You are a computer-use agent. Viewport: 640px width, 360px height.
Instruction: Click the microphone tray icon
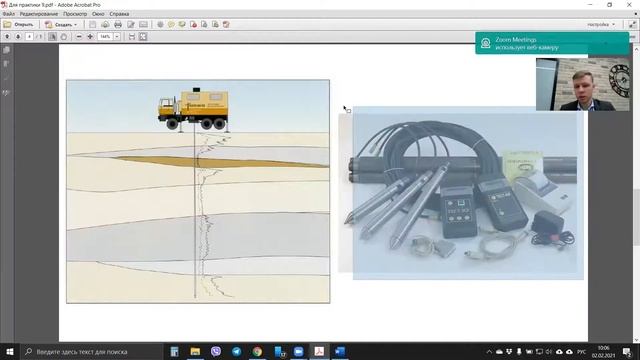click(519, 351)
